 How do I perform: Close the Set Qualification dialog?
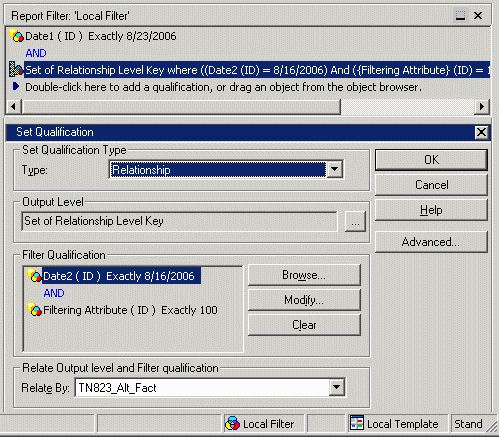point(481,132)
